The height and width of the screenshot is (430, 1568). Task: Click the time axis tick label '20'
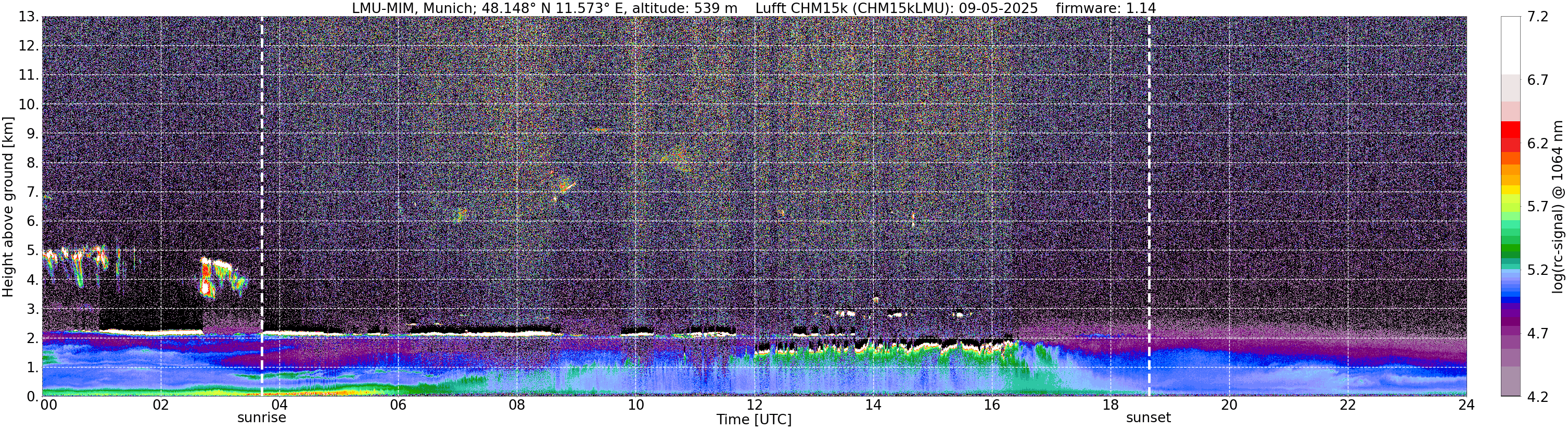(x=1229, y=405)
